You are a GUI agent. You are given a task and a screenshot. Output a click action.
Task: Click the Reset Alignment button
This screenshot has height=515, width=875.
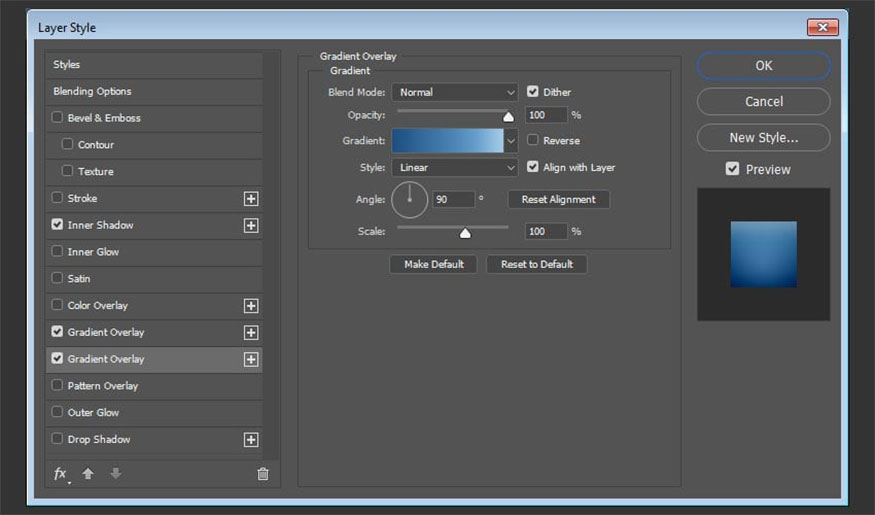tap(558, 199)
